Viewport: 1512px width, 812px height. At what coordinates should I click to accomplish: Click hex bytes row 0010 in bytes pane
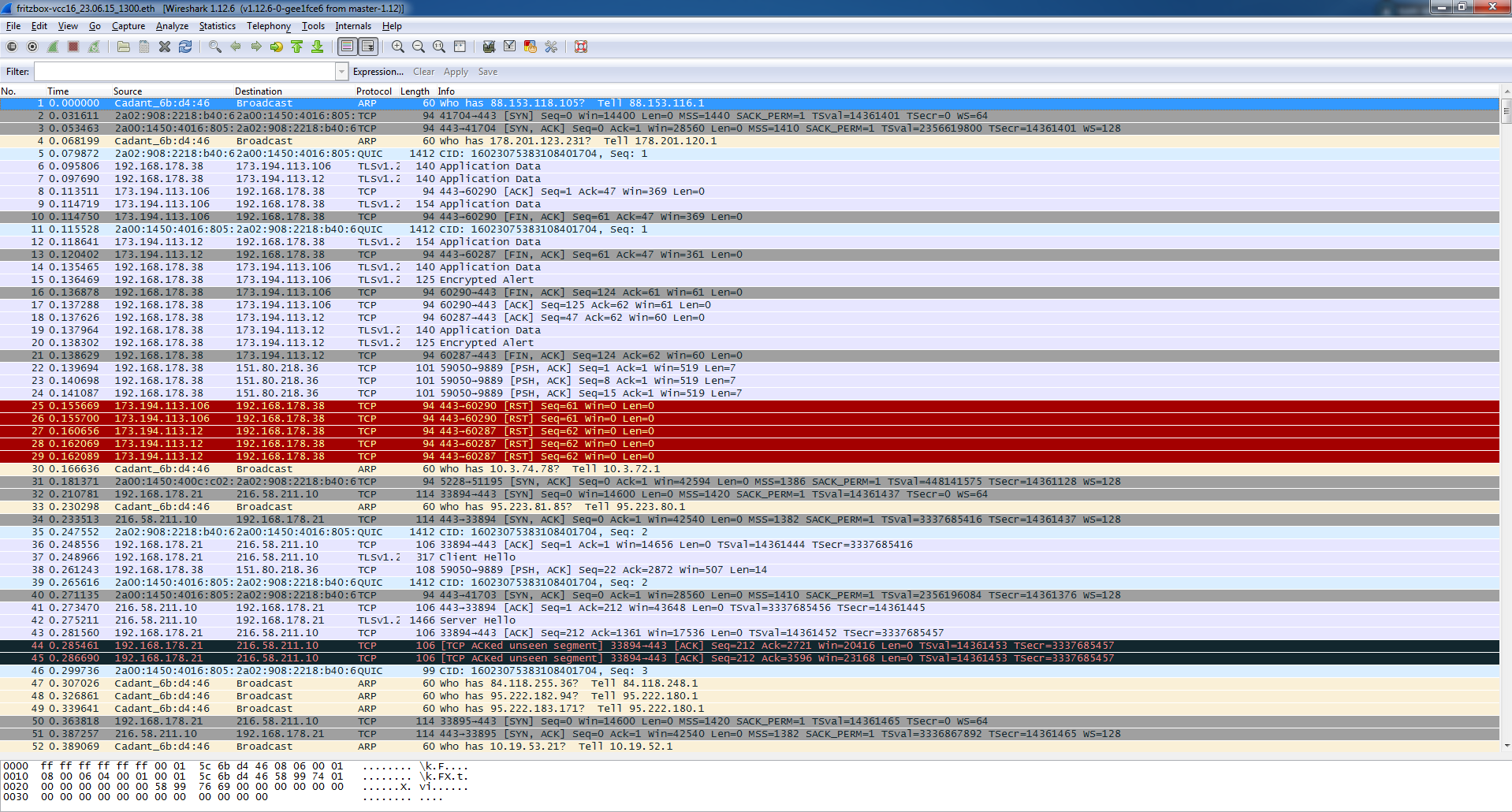tap(235, 777)
